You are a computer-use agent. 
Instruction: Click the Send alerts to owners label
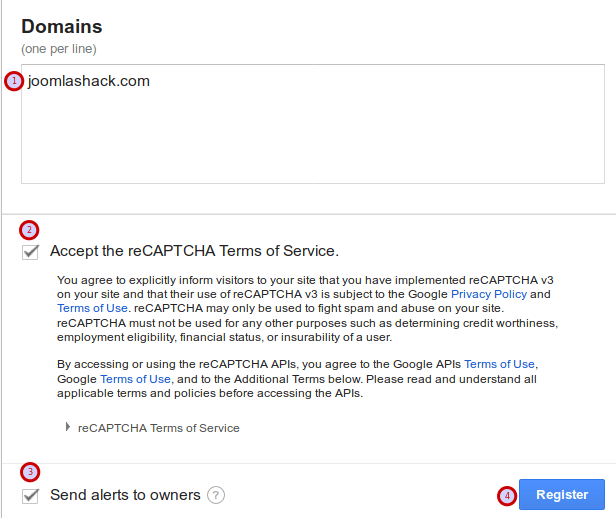[x=125, y=495]
